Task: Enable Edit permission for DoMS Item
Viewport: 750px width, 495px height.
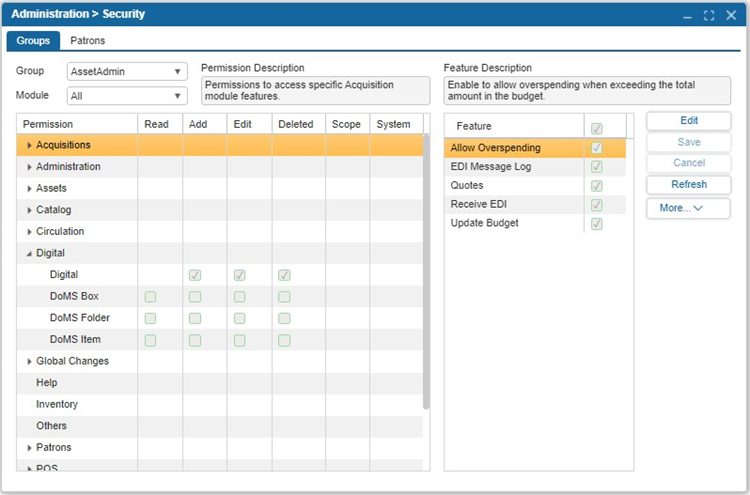Action: tap(240, 340)
